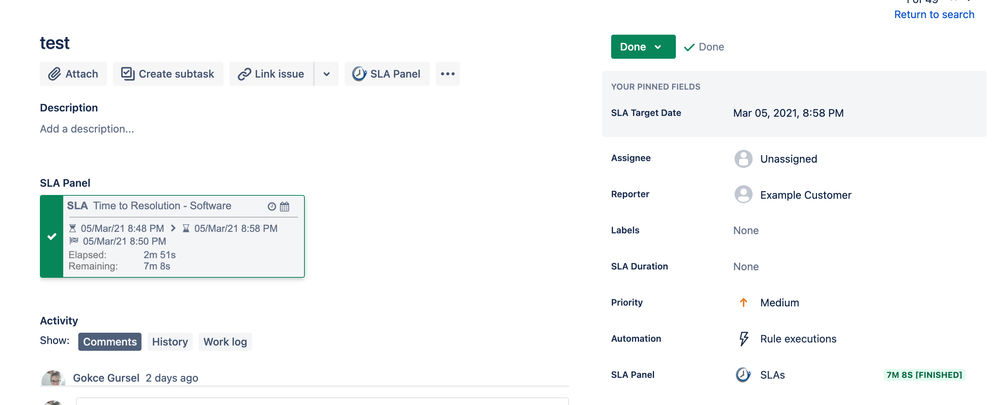Click the Link issue button
Viewport: 998px width, 405px height.
[272, 74]
